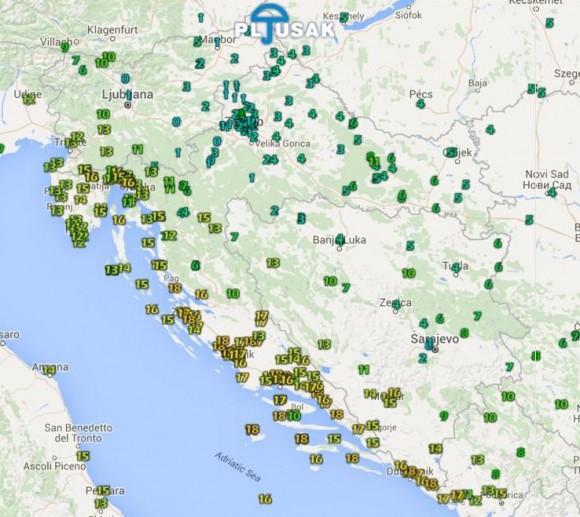Click the Villach city marker circle

coord(77,41)
